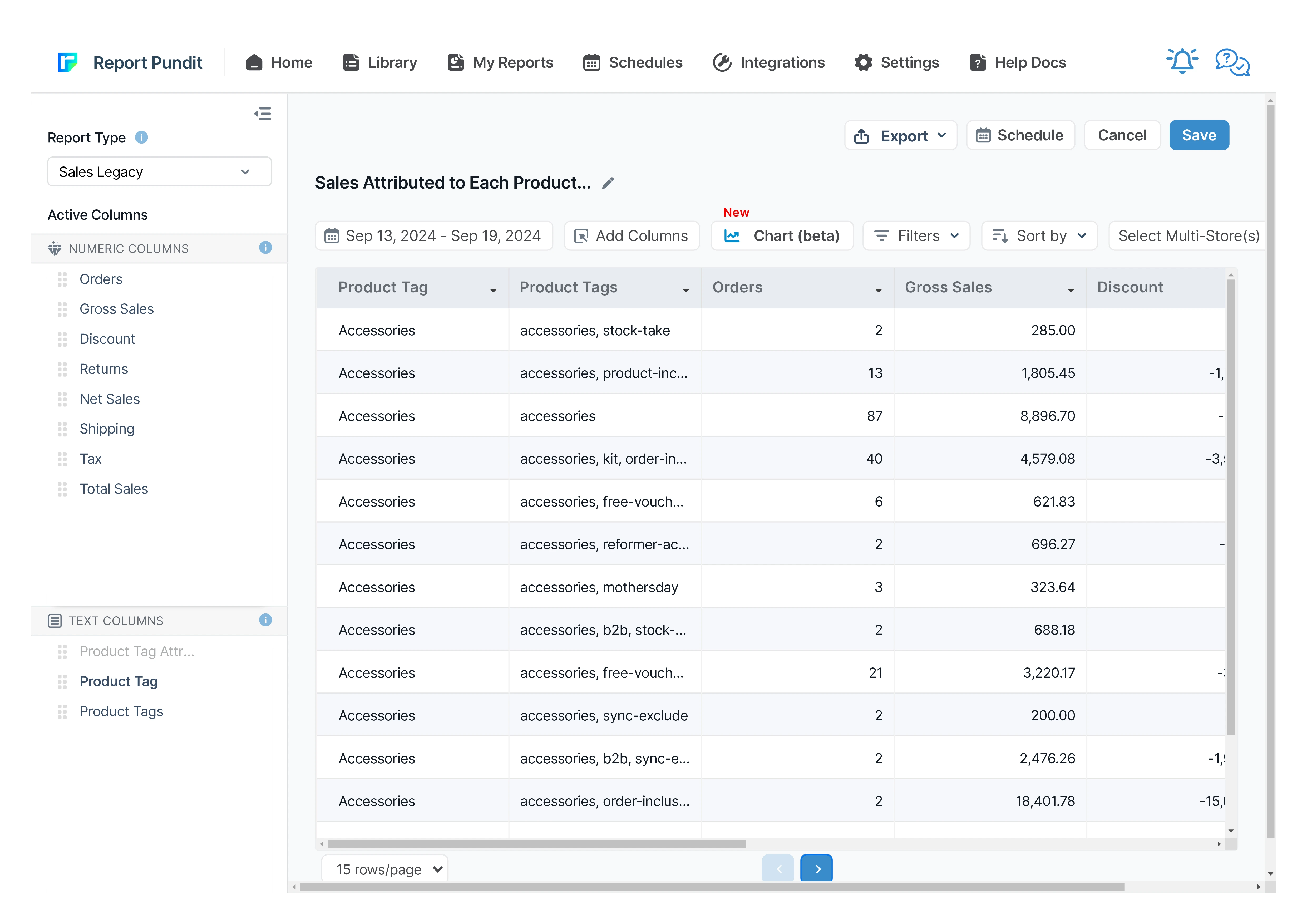Click the Report Type info icon
This screenshot has width=1307, height=924.
pos(141,137)
